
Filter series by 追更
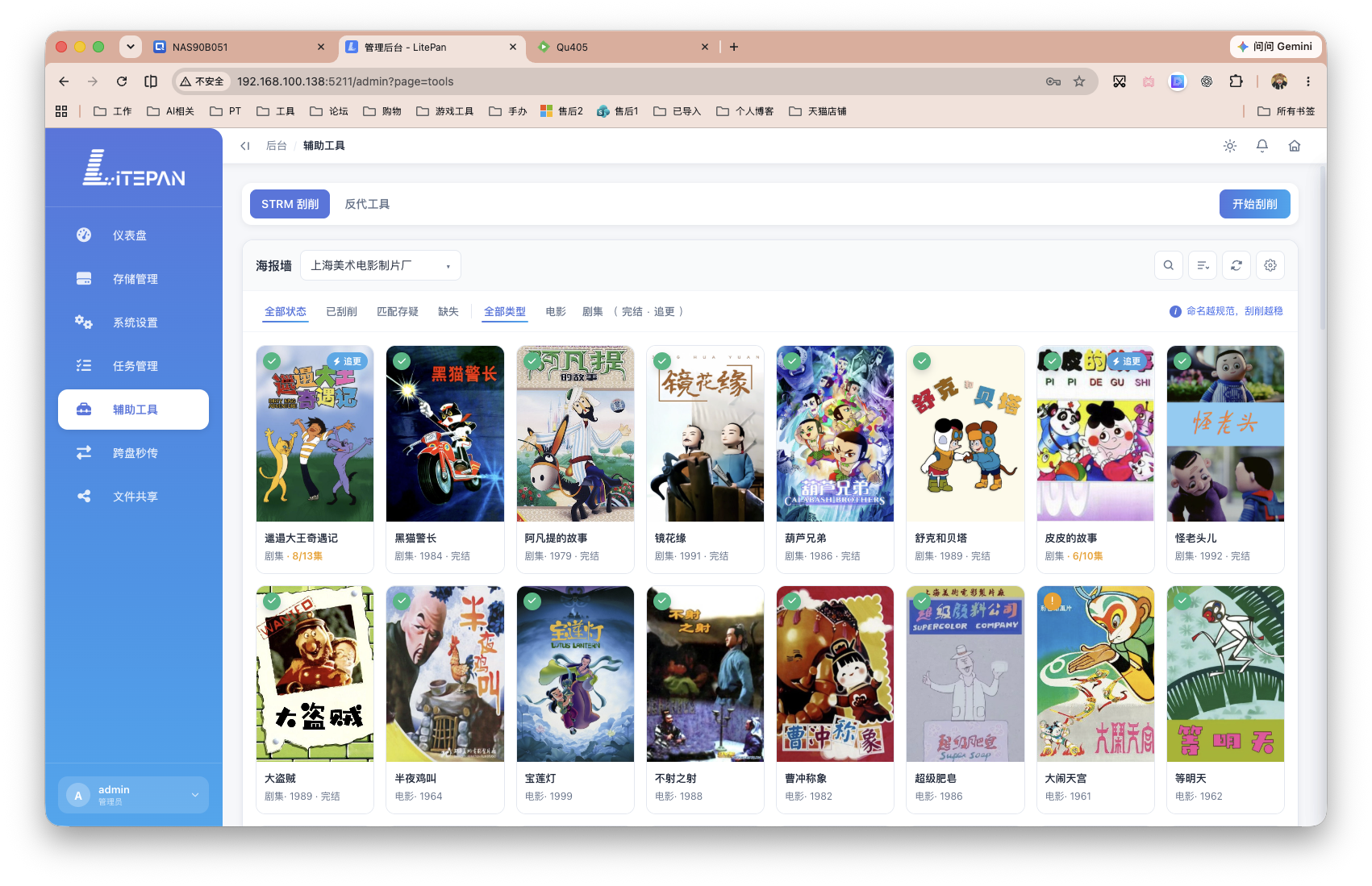tap(665, 312)
